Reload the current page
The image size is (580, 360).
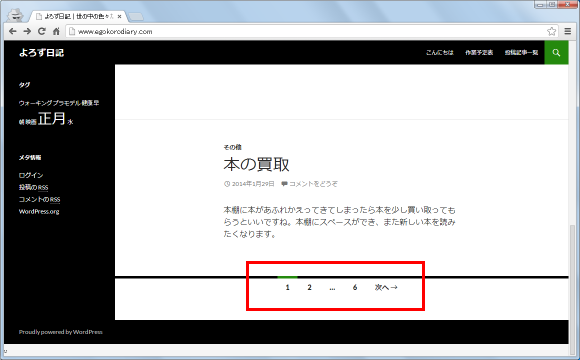pos(42,31)
